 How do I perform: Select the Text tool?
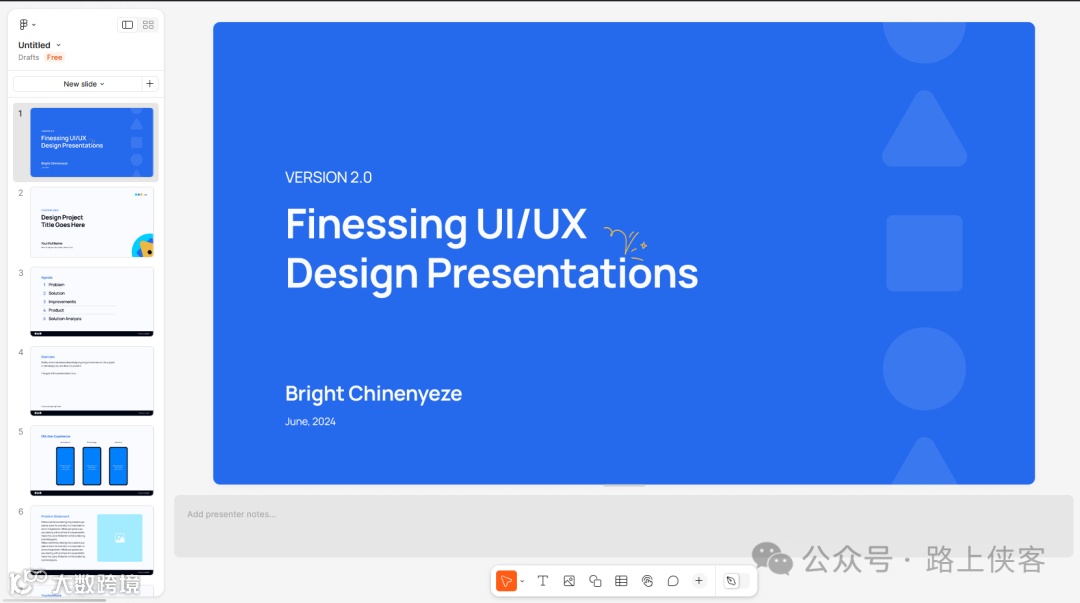click(543, 581)
